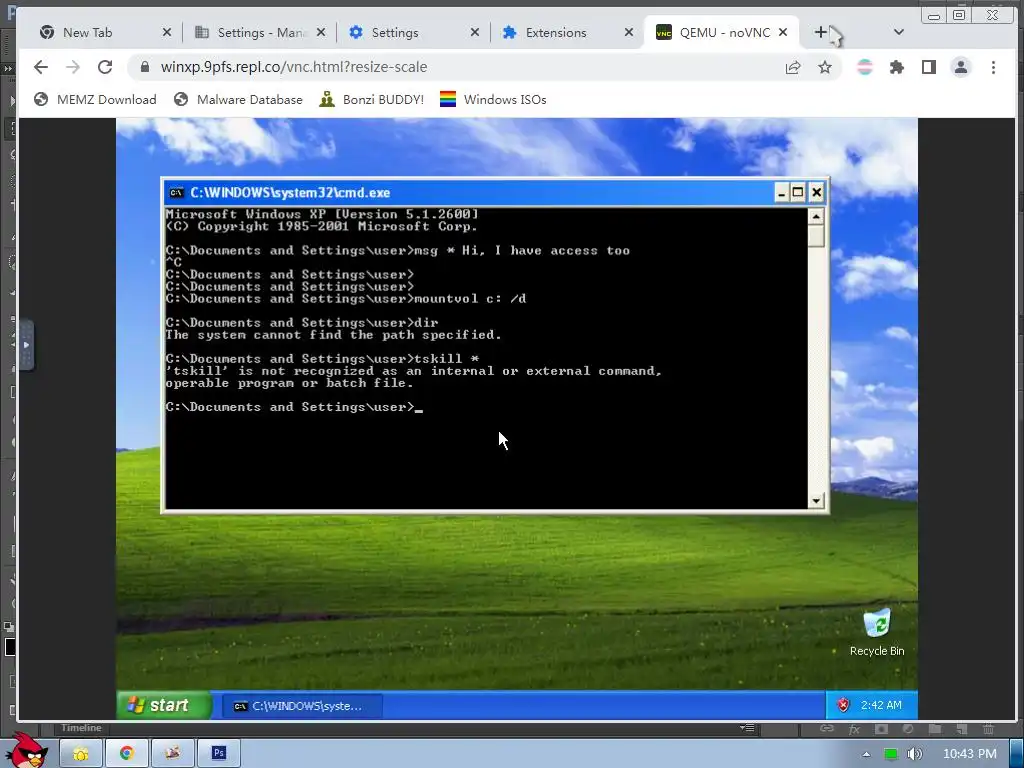Click the address bar URL field
This screenshot has width=1024, height=768.
pyautogui.click(x=457, y=67)
